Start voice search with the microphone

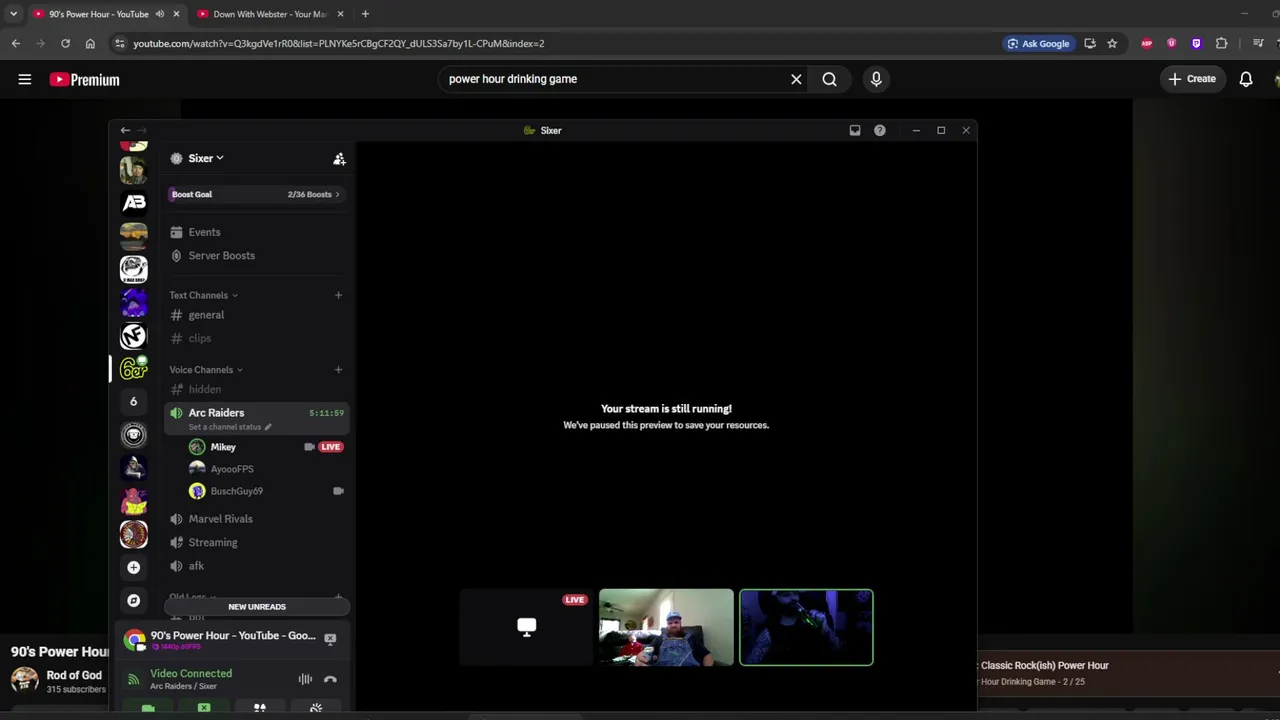coord(876,79)
